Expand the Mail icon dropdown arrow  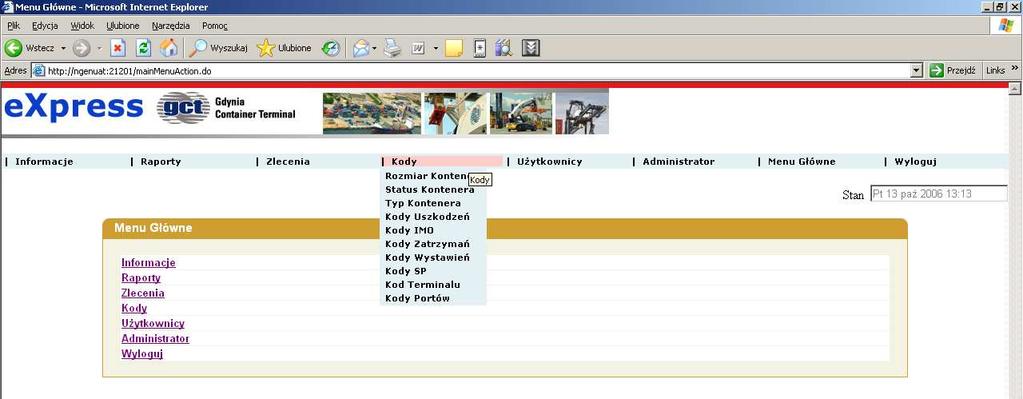click(x=374, y=48)
